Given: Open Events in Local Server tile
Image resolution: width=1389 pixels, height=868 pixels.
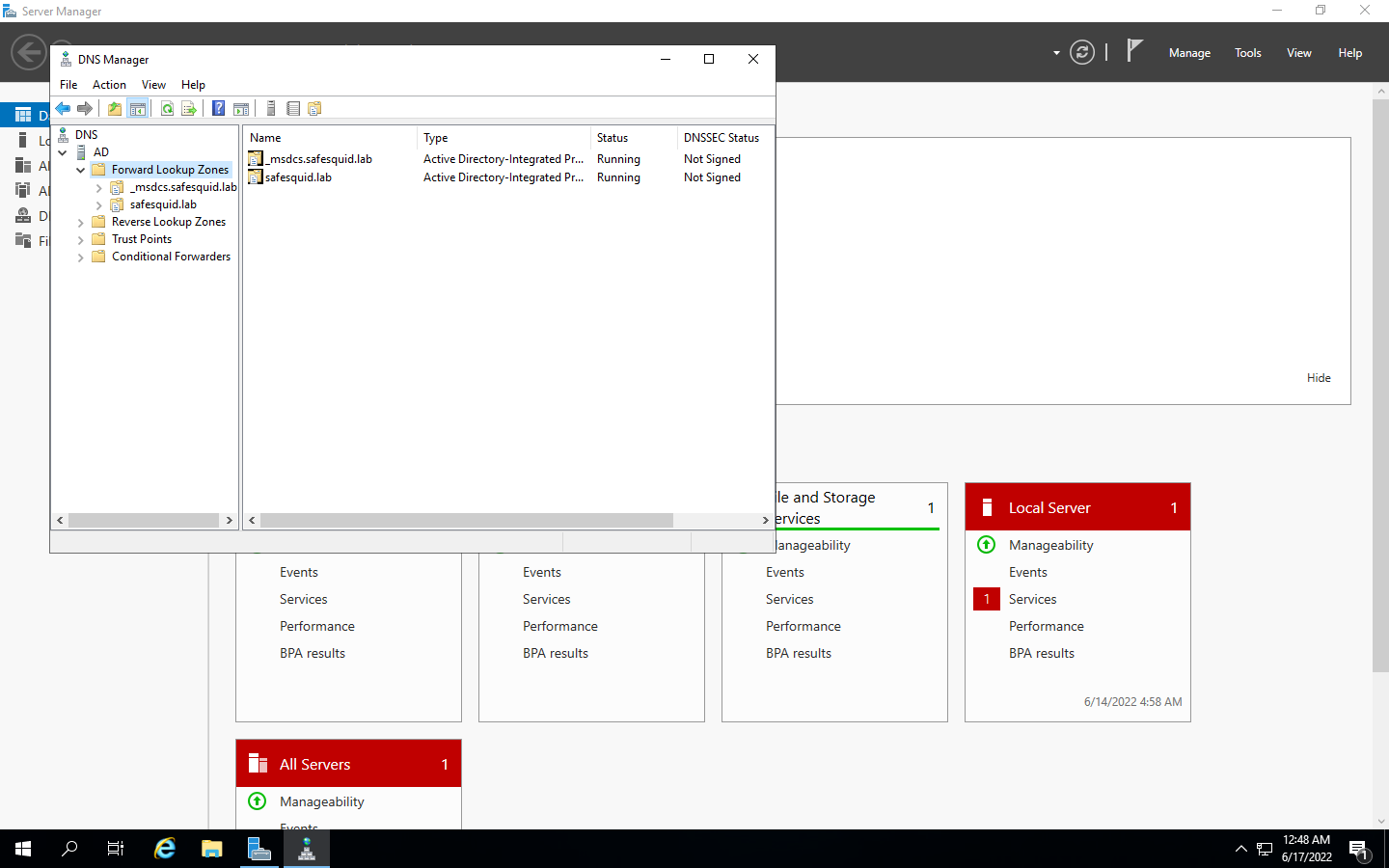Looking at the screenshot, I should (x=1027, y=572).
